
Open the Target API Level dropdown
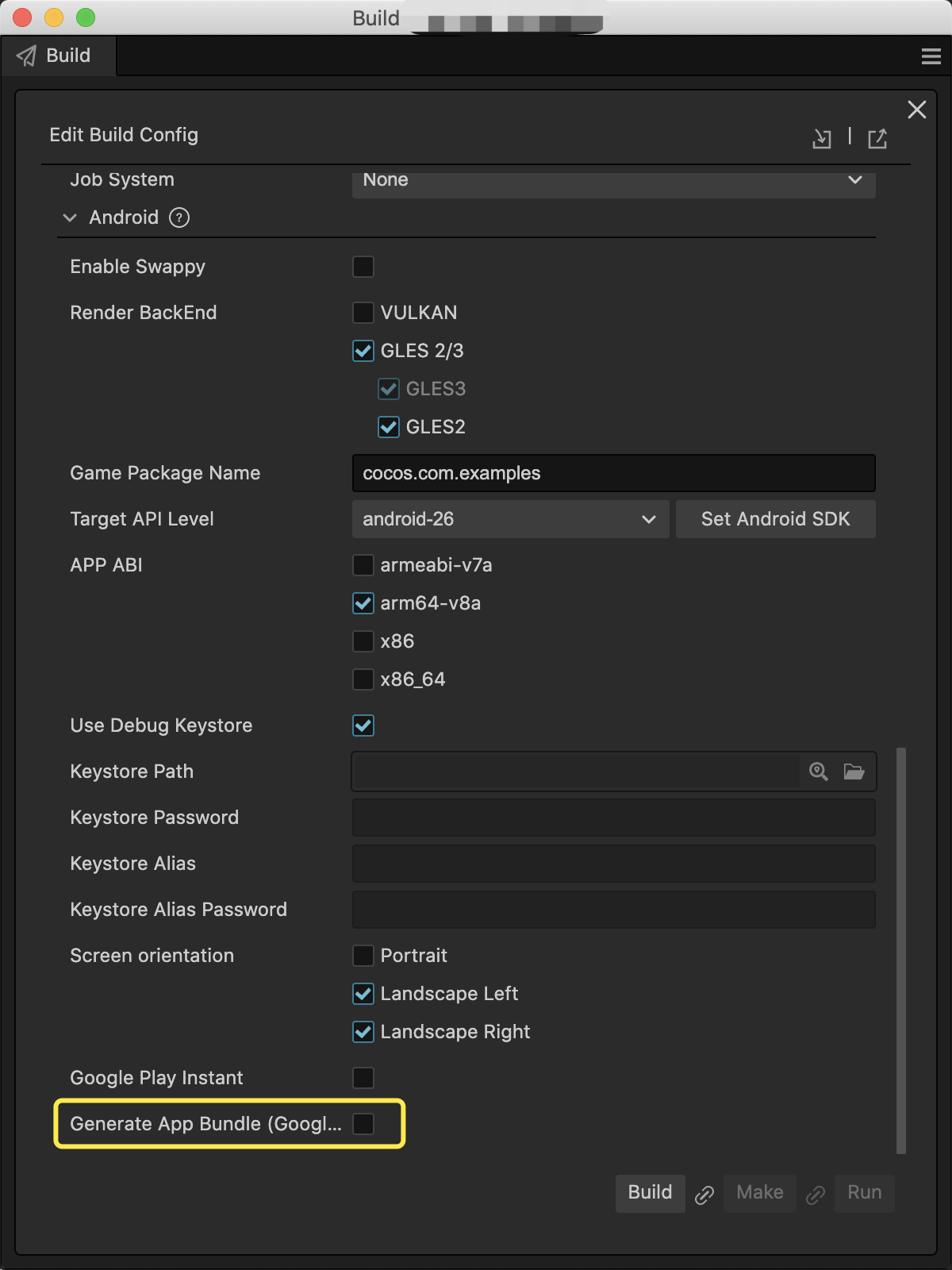click(x=510, y=519)
